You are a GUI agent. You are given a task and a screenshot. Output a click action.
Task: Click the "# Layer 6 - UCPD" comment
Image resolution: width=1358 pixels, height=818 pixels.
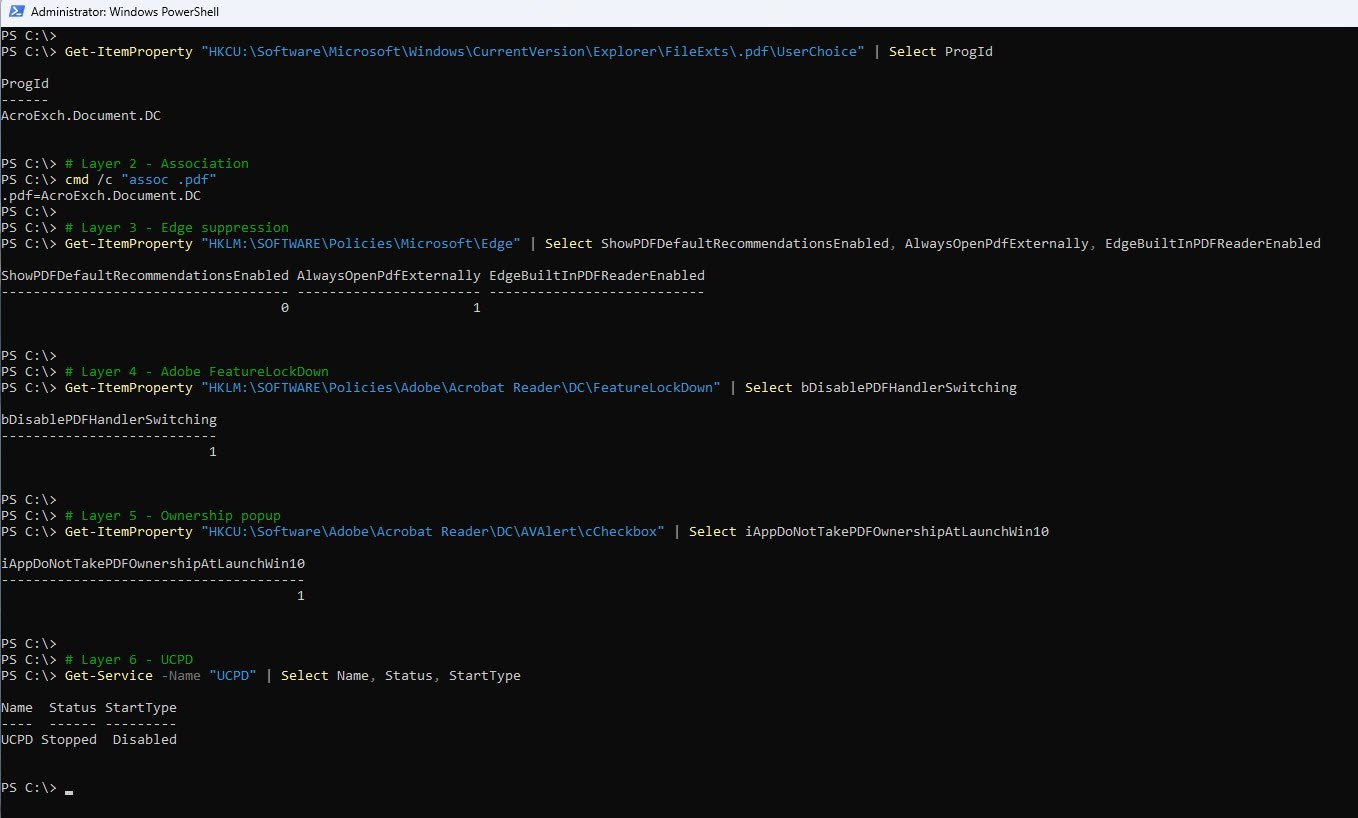[x=128, y=659]
